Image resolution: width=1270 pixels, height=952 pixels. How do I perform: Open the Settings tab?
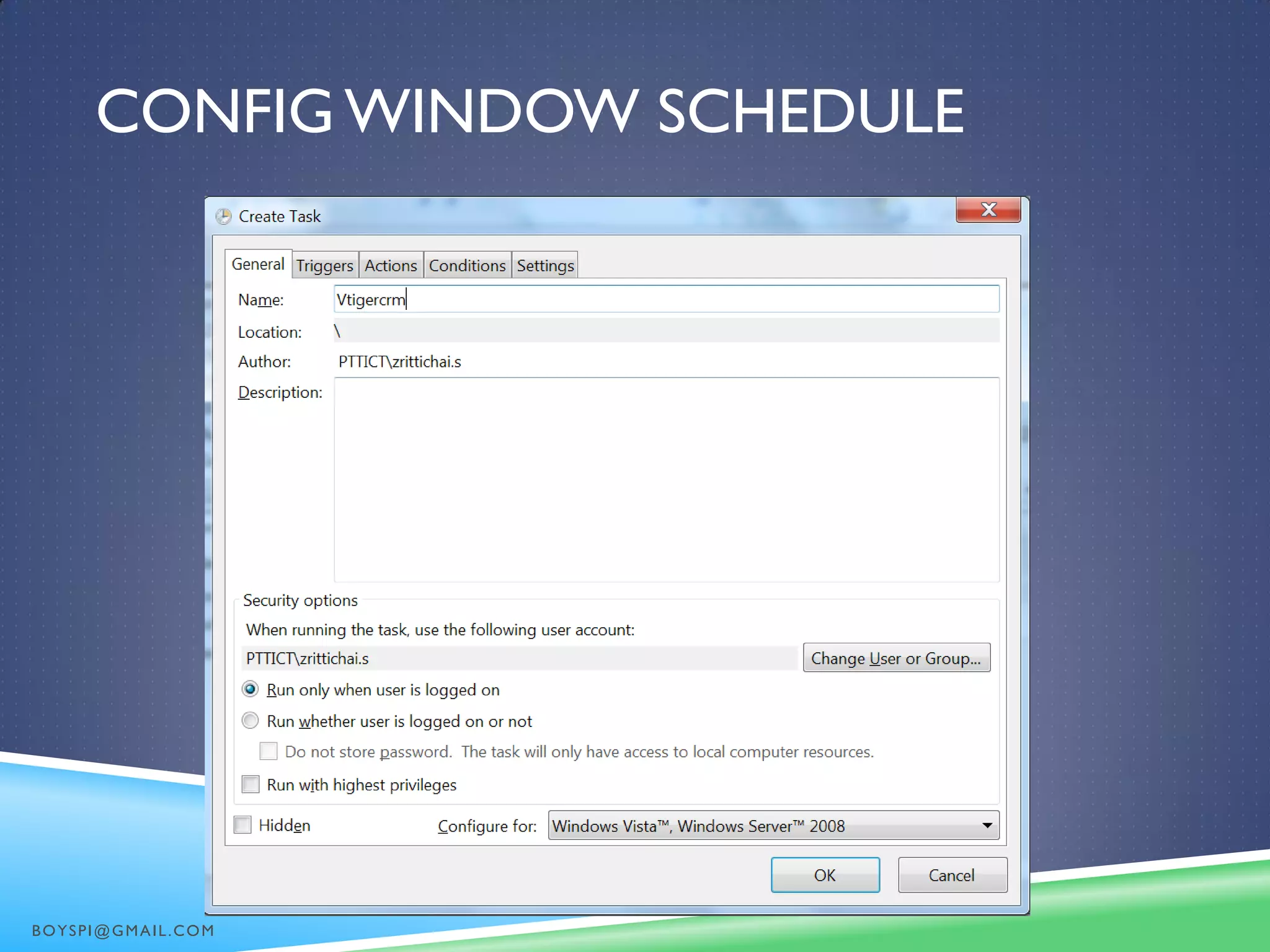(545, 265)
